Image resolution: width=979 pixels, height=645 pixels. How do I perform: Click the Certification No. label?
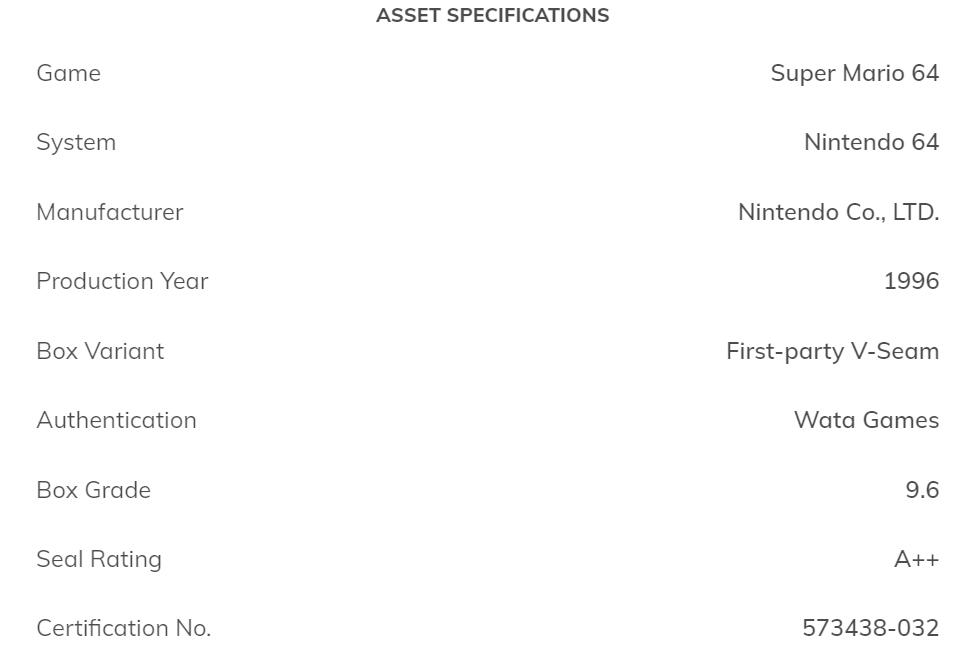[123, 628]
